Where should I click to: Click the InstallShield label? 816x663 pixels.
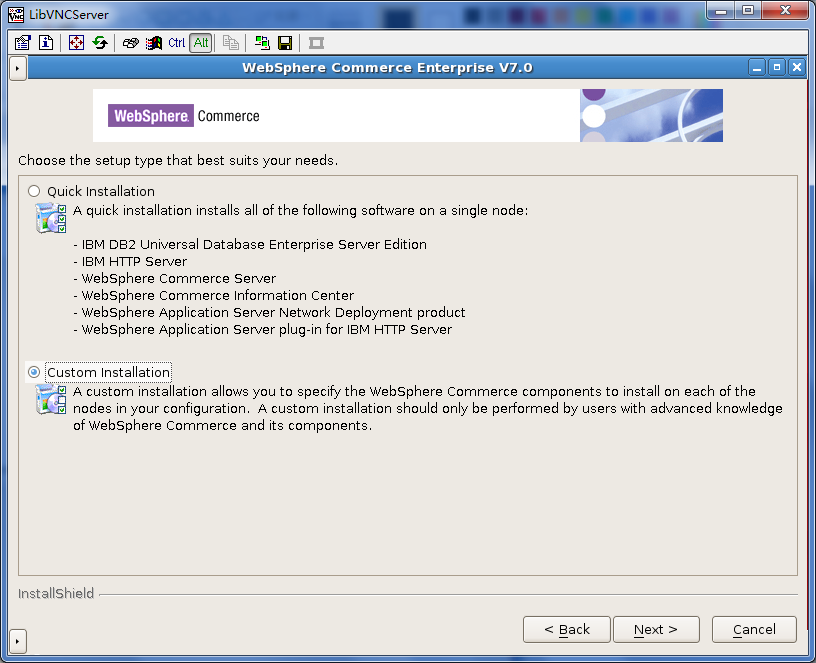point(56,594)
